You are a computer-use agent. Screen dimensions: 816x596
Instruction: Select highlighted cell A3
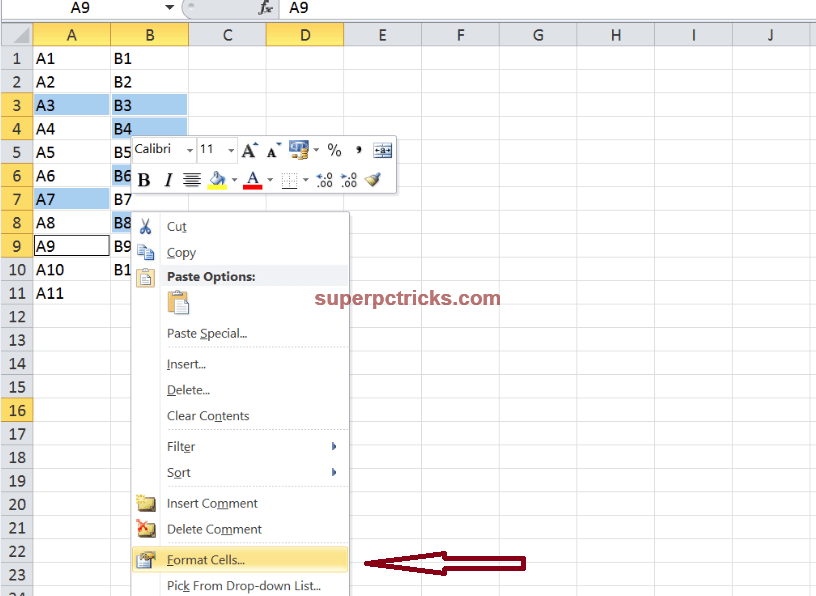click(x=72, y=105)
